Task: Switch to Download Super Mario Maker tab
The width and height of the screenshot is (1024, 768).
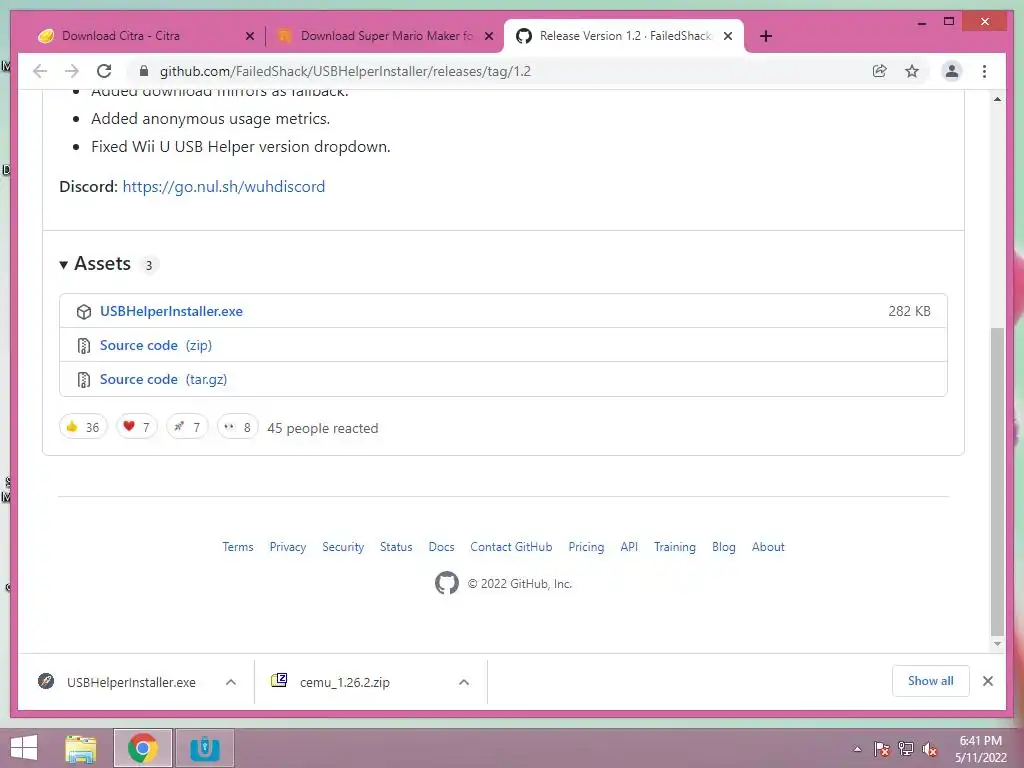Action: tap(385, 36)
